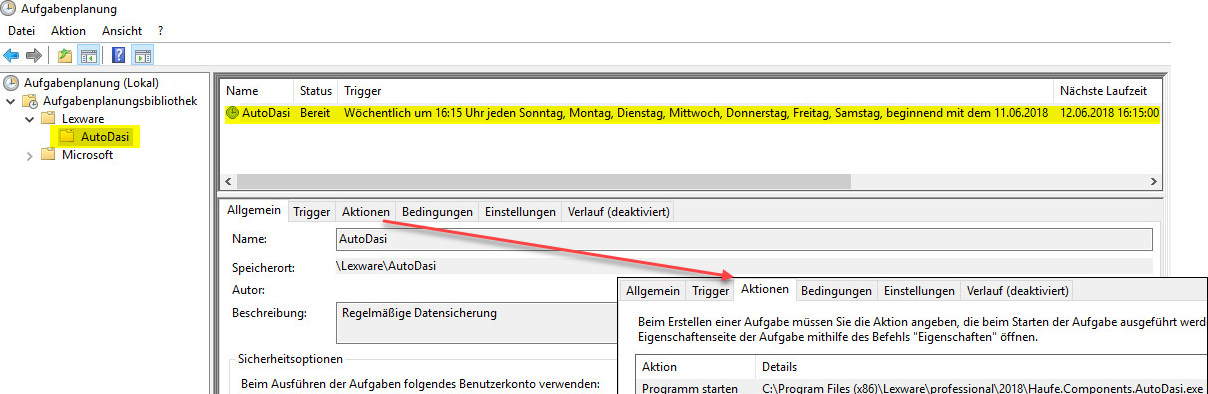Click the forward arrow toolbar icon
This screenshot has height=394, width=1208.
click(34, 55)
